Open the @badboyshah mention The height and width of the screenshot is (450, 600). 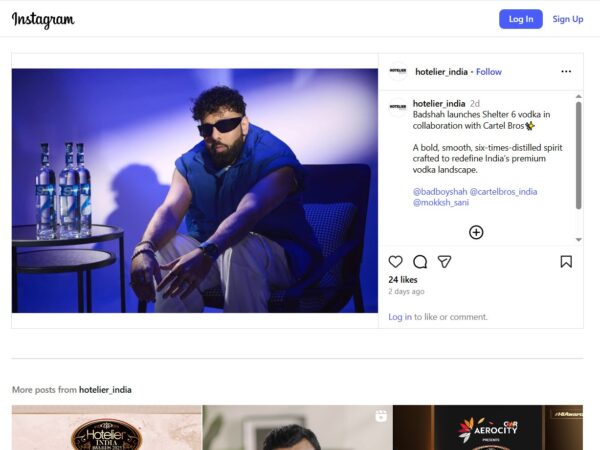[x=440, y=191]
